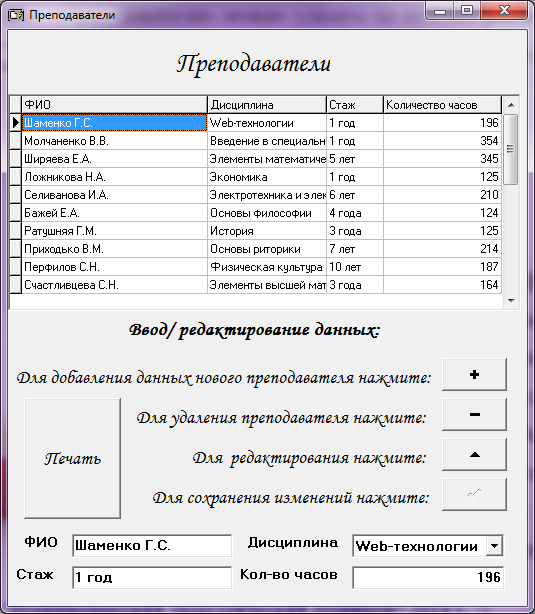This screenshot has height=614, width=535.
Task: Select the cell Ратушняя Г.М.
Action: tap(114, 231)
